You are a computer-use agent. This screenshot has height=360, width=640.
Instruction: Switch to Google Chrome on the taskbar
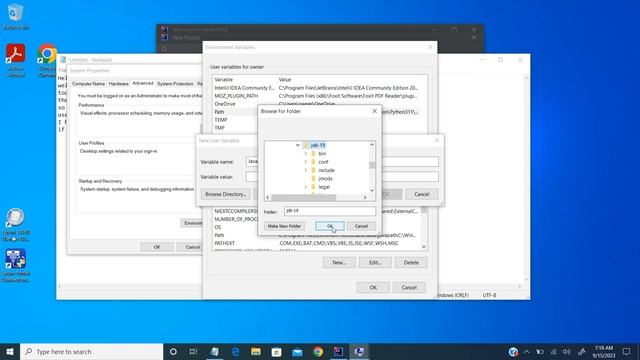click(318, 351)
